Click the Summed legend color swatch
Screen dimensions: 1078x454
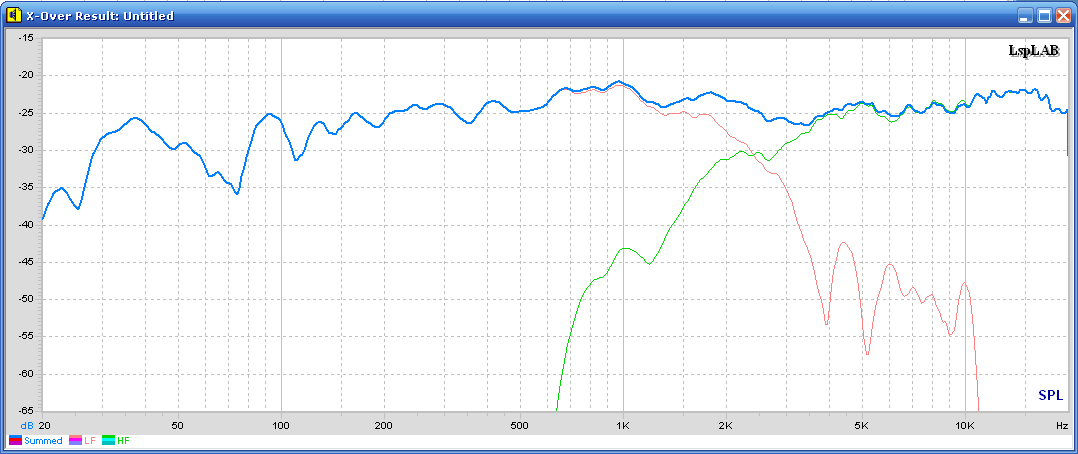point(15,441)
